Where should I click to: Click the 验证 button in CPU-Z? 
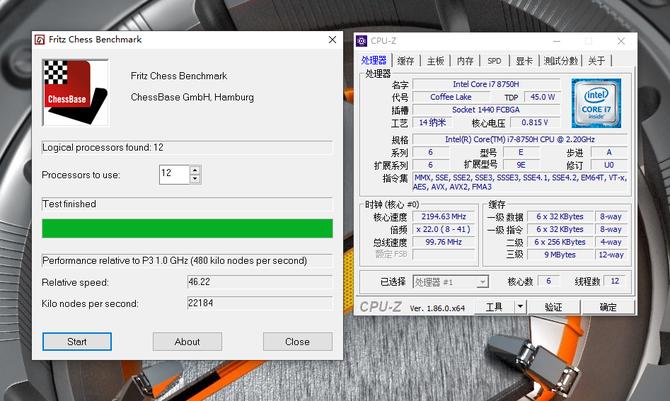coord(553,307)
